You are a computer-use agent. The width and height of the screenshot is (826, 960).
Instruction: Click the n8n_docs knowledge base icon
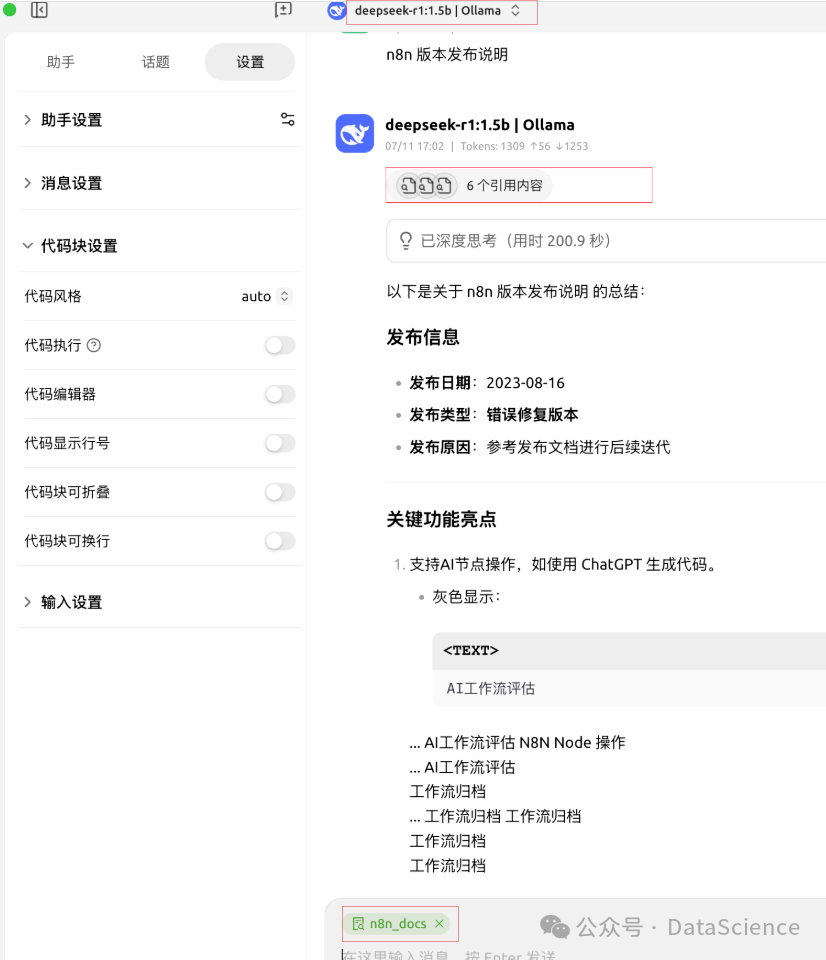pyautogui.click(x=358, y=923)
